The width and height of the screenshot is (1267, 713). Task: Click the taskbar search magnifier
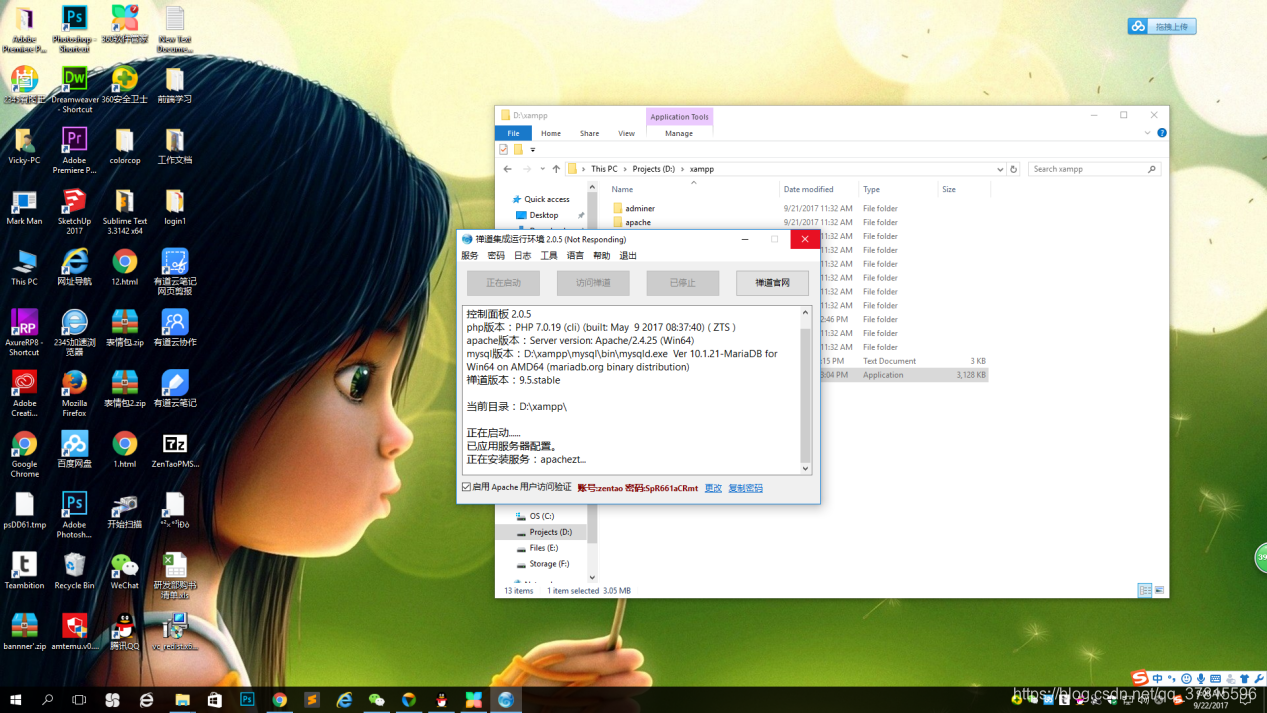pos(47,700)
